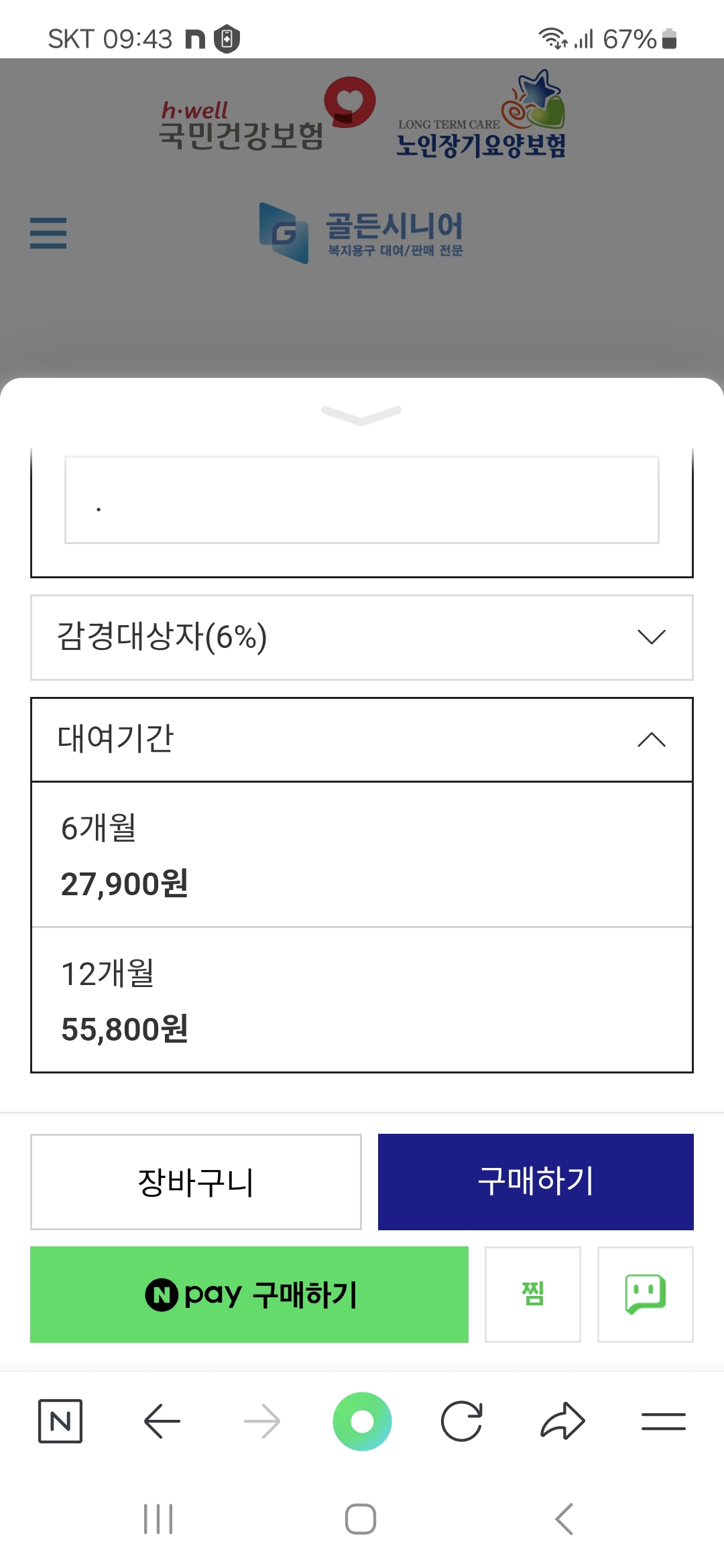Tap the Golden Senior logo
This screenshot has width=724, height=1568.
click(361, 233)
